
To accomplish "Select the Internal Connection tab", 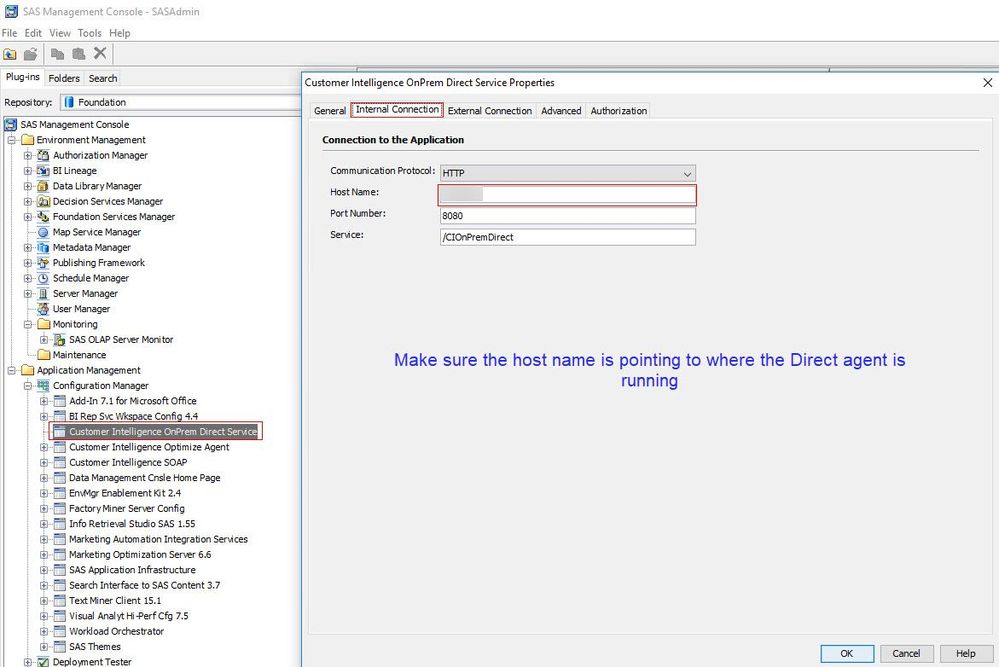I will 397,110.
